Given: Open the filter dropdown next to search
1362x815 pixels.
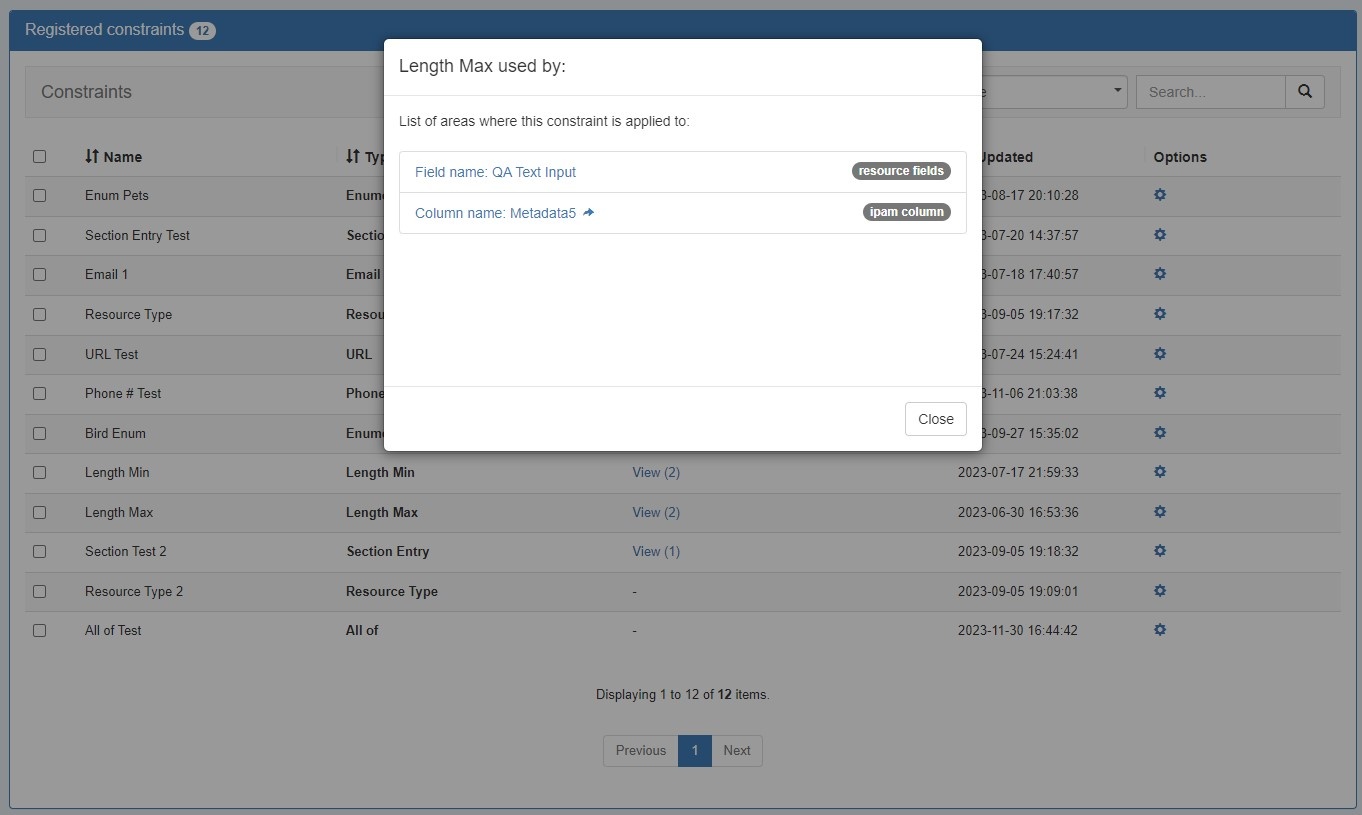Looking at the screenshot, I should 1054,92.
